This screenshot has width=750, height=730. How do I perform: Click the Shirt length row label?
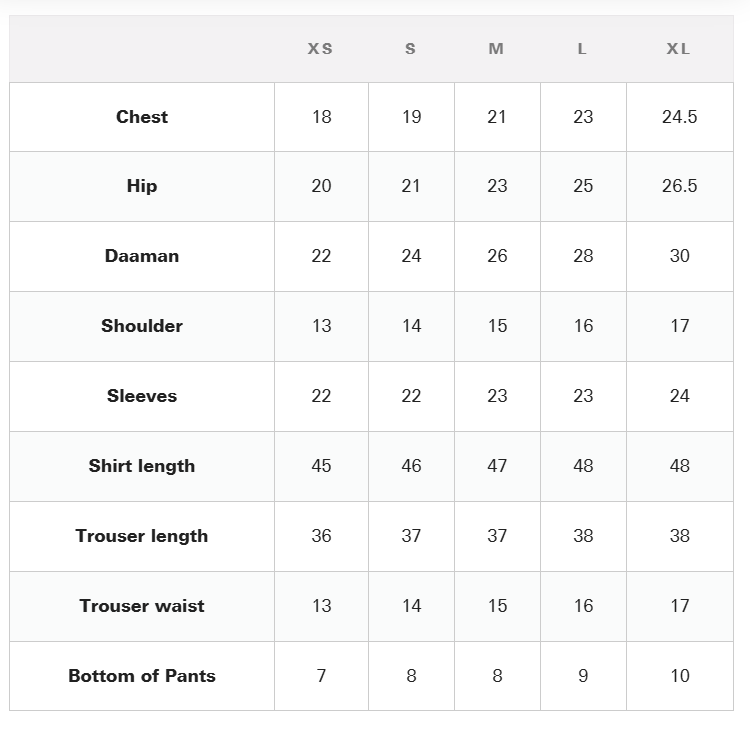142,466
